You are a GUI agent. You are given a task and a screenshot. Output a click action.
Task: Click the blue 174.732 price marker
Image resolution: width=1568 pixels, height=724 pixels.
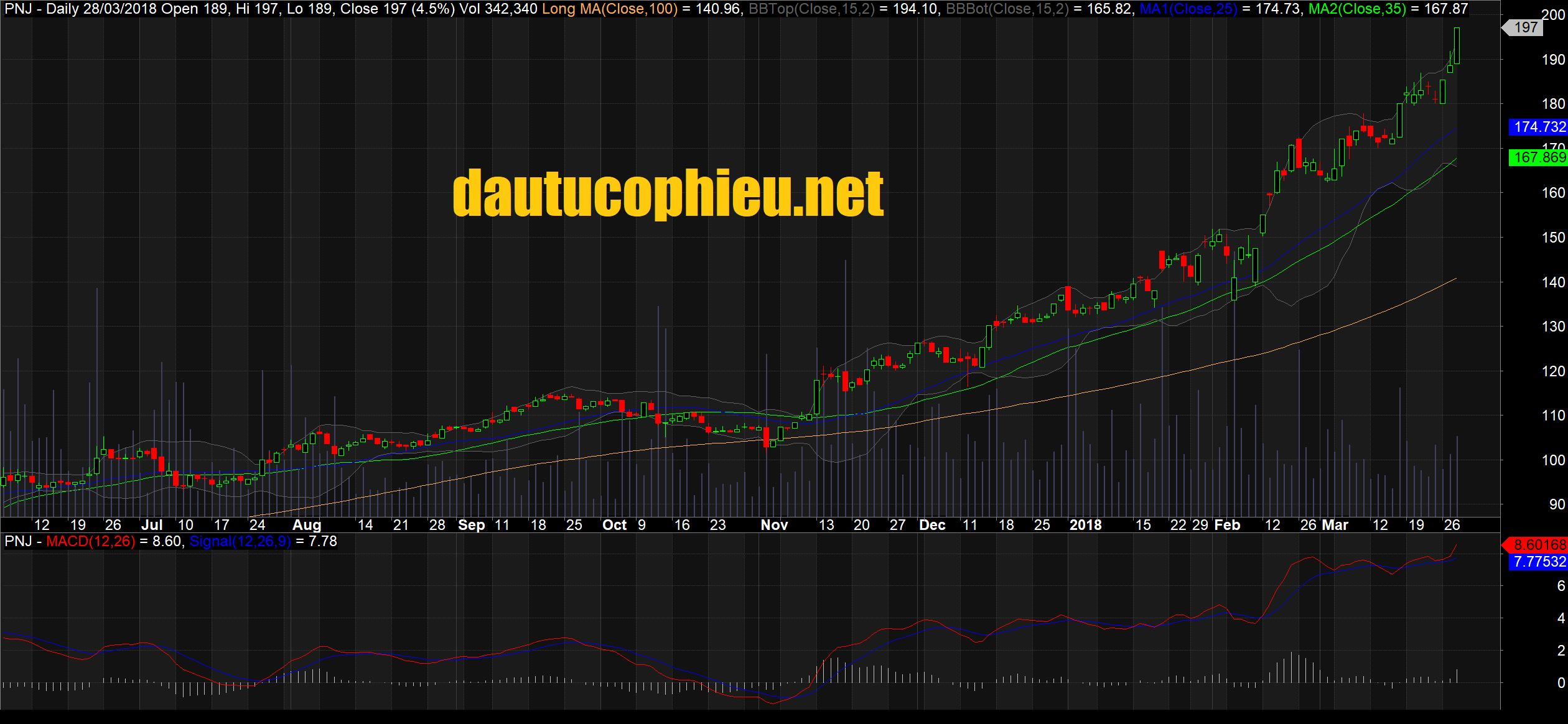[1539, 127]
